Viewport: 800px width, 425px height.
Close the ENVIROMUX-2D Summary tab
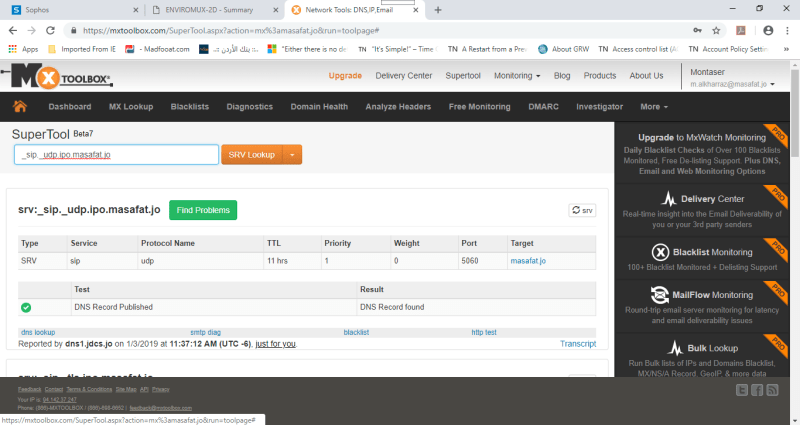[x=276, y=10]
